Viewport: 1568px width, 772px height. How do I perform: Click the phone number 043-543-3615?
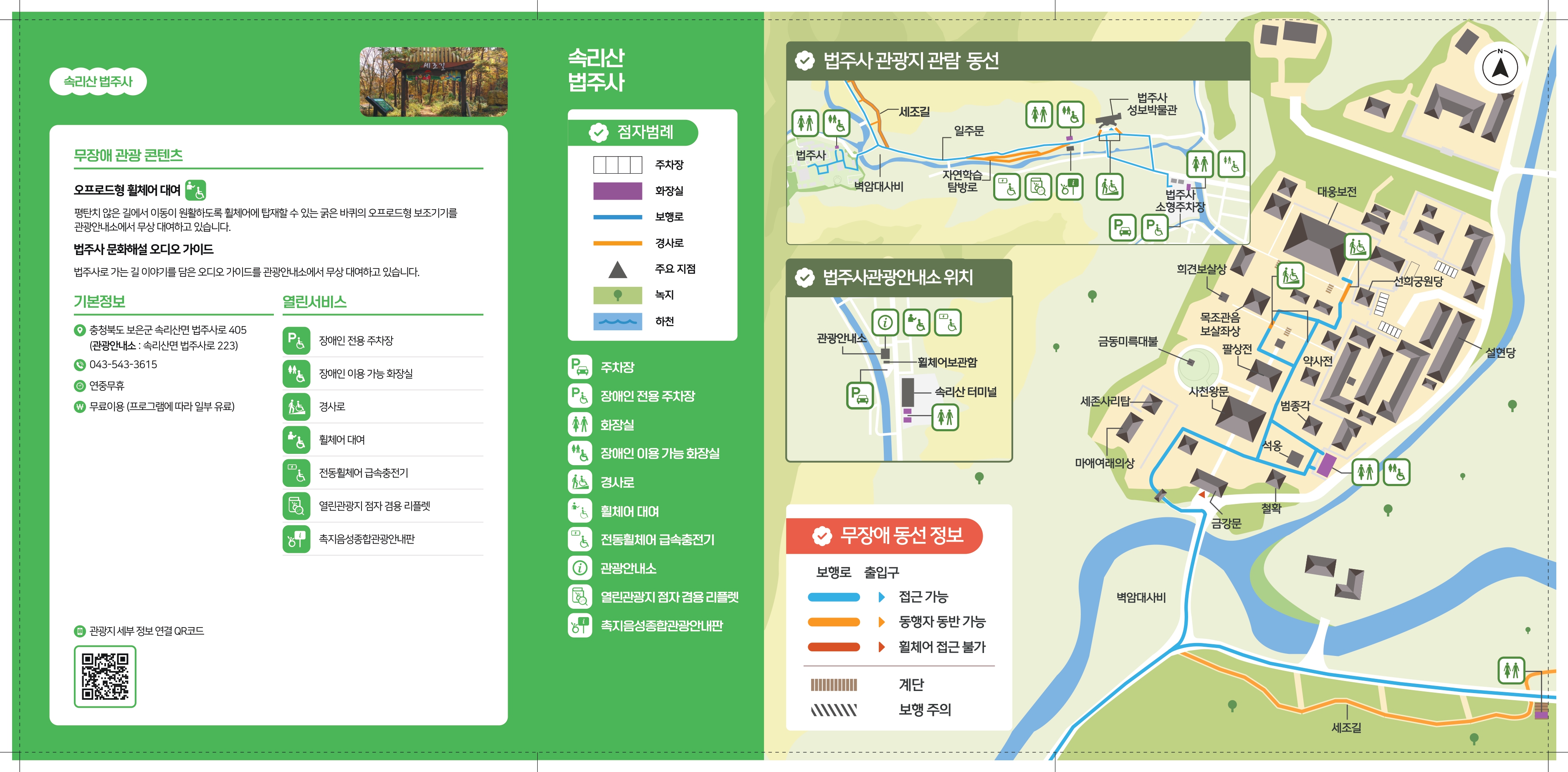point(124,364)
